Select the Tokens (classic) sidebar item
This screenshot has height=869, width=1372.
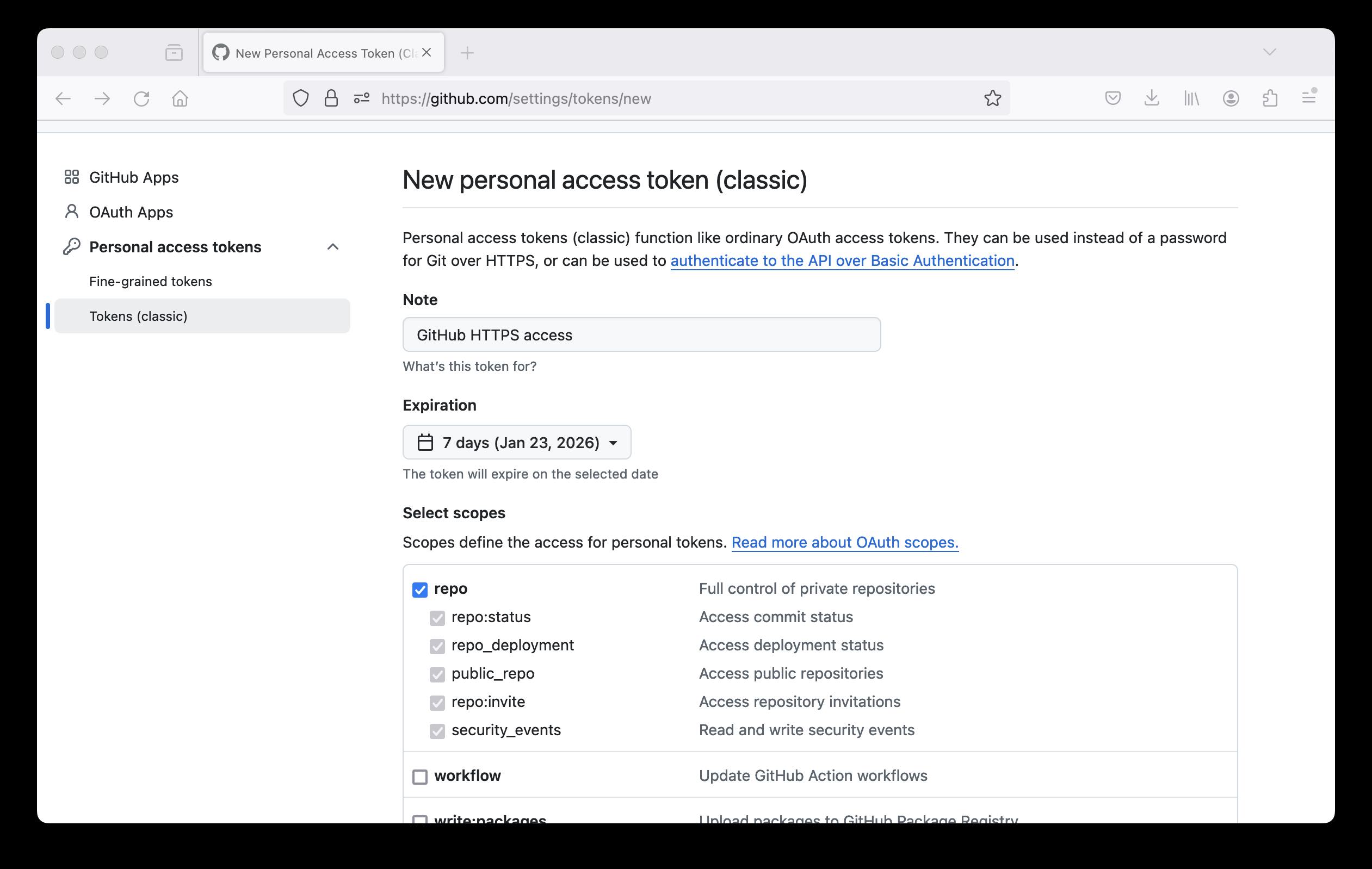click(139, 316)
